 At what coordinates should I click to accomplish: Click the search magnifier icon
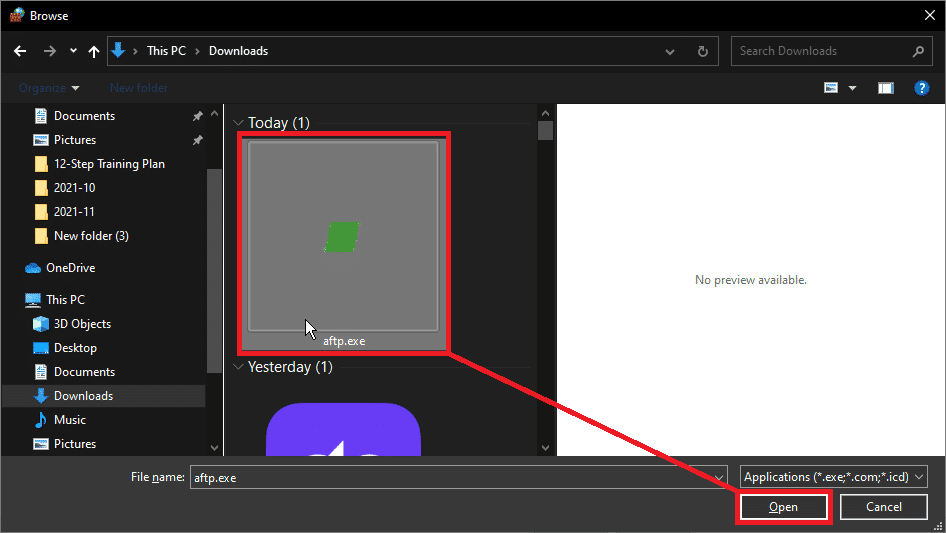point(918,51)
